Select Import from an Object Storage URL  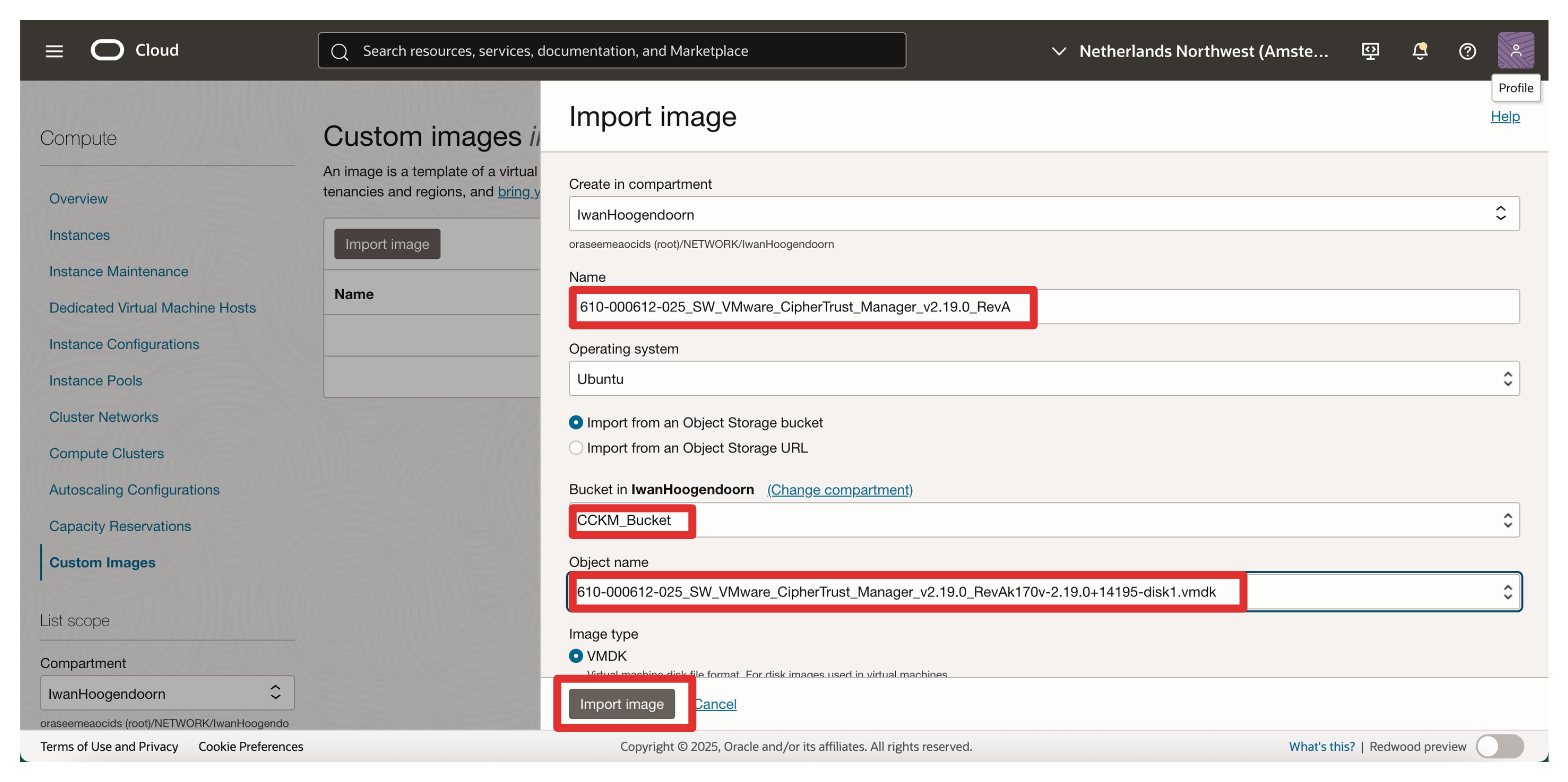pyautogui.click(x=576, y=448)
